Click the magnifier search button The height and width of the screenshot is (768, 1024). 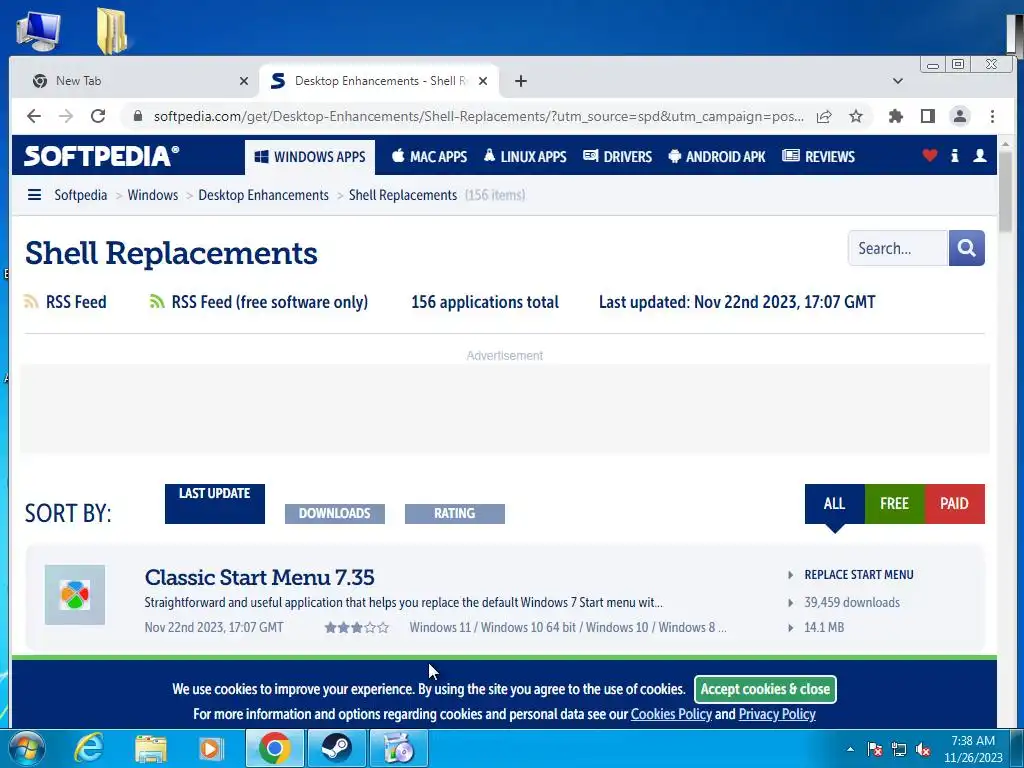click(967, 248)
